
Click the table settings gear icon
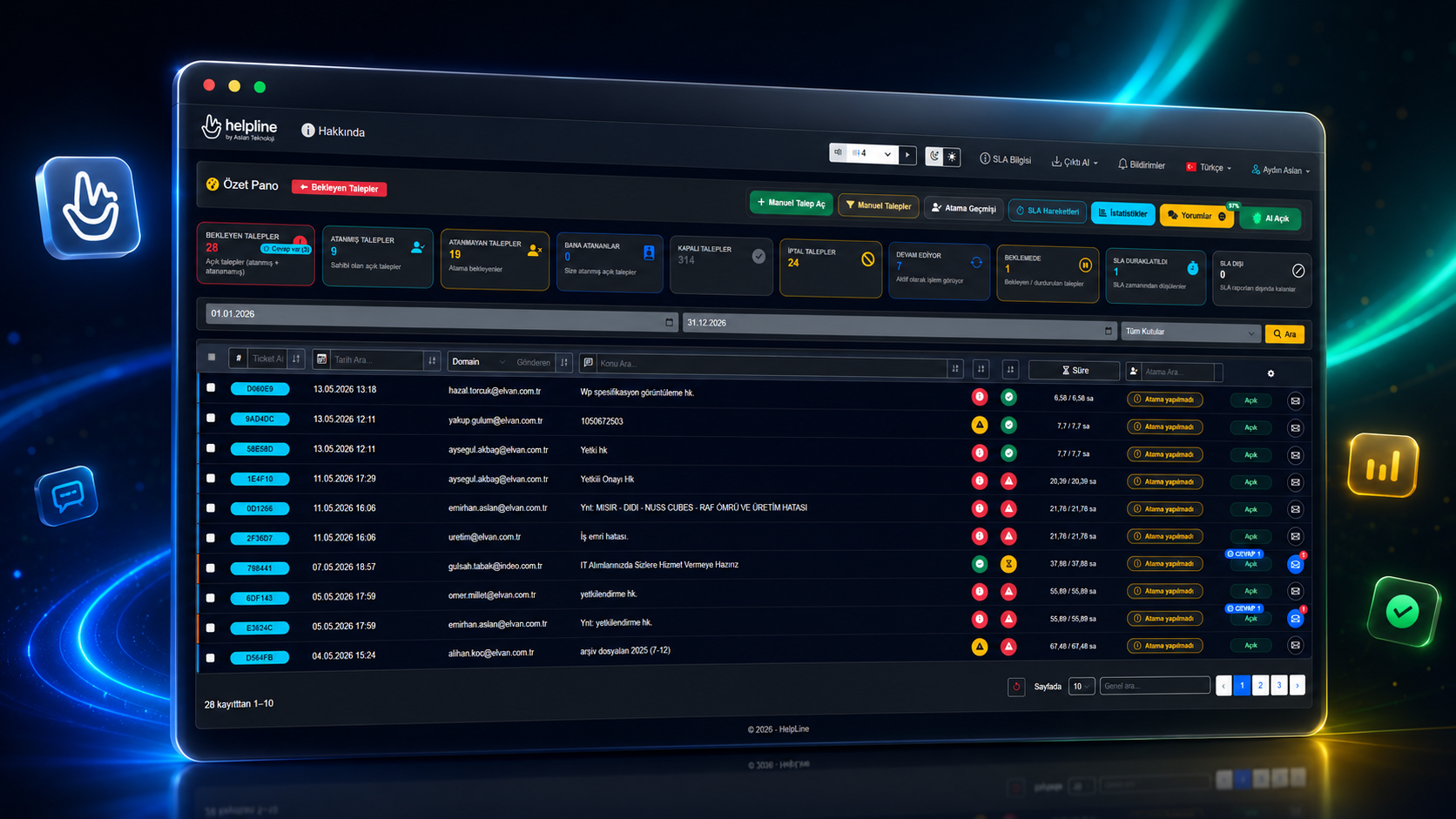pyautogui.click(x=1271, y=373)
